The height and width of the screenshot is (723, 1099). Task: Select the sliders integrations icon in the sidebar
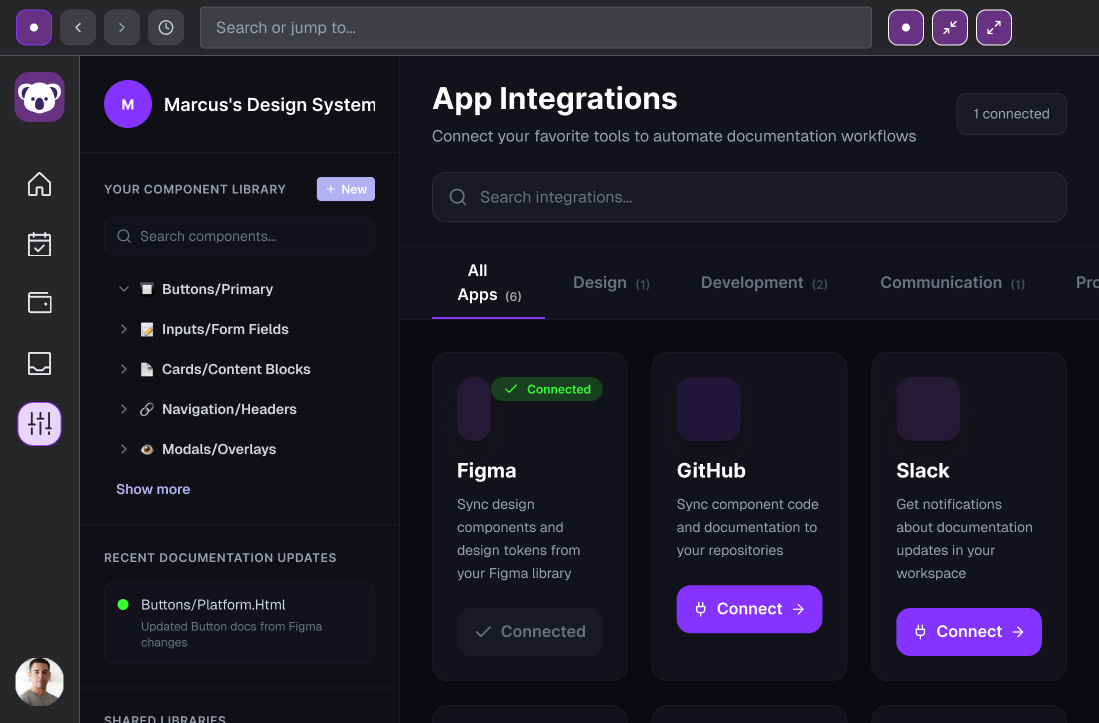tap(39, 424)
